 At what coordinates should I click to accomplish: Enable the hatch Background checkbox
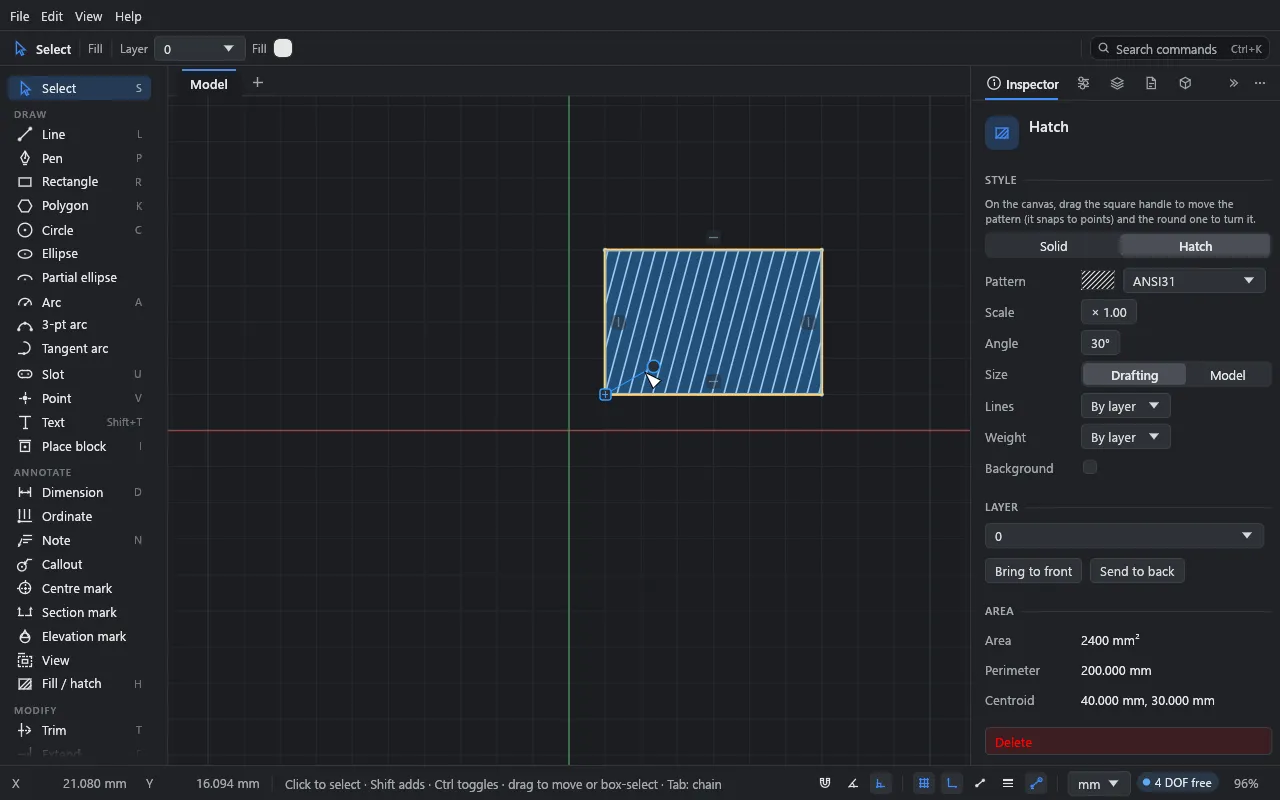[x=1090, y=467]
